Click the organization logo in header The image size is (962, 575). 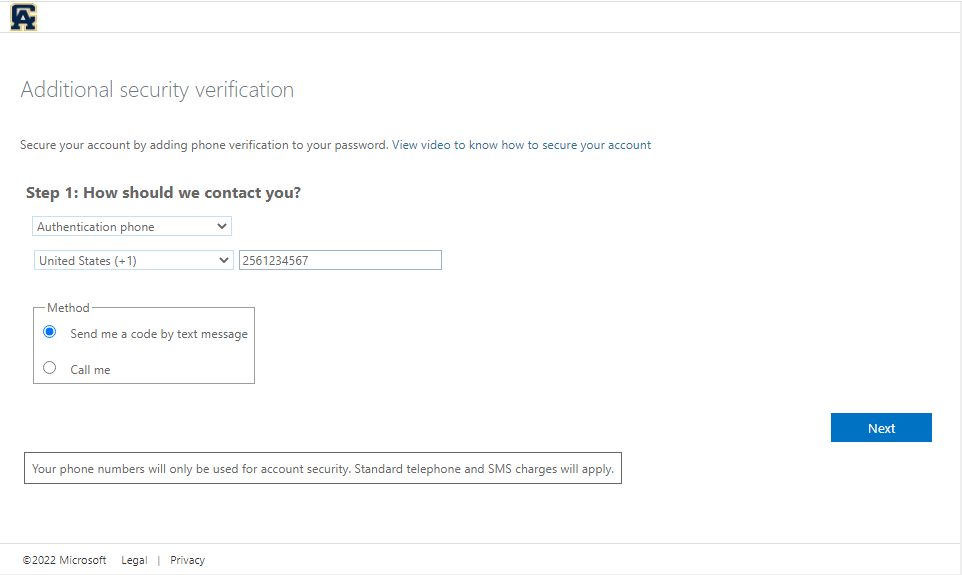(x=23, y=17)
